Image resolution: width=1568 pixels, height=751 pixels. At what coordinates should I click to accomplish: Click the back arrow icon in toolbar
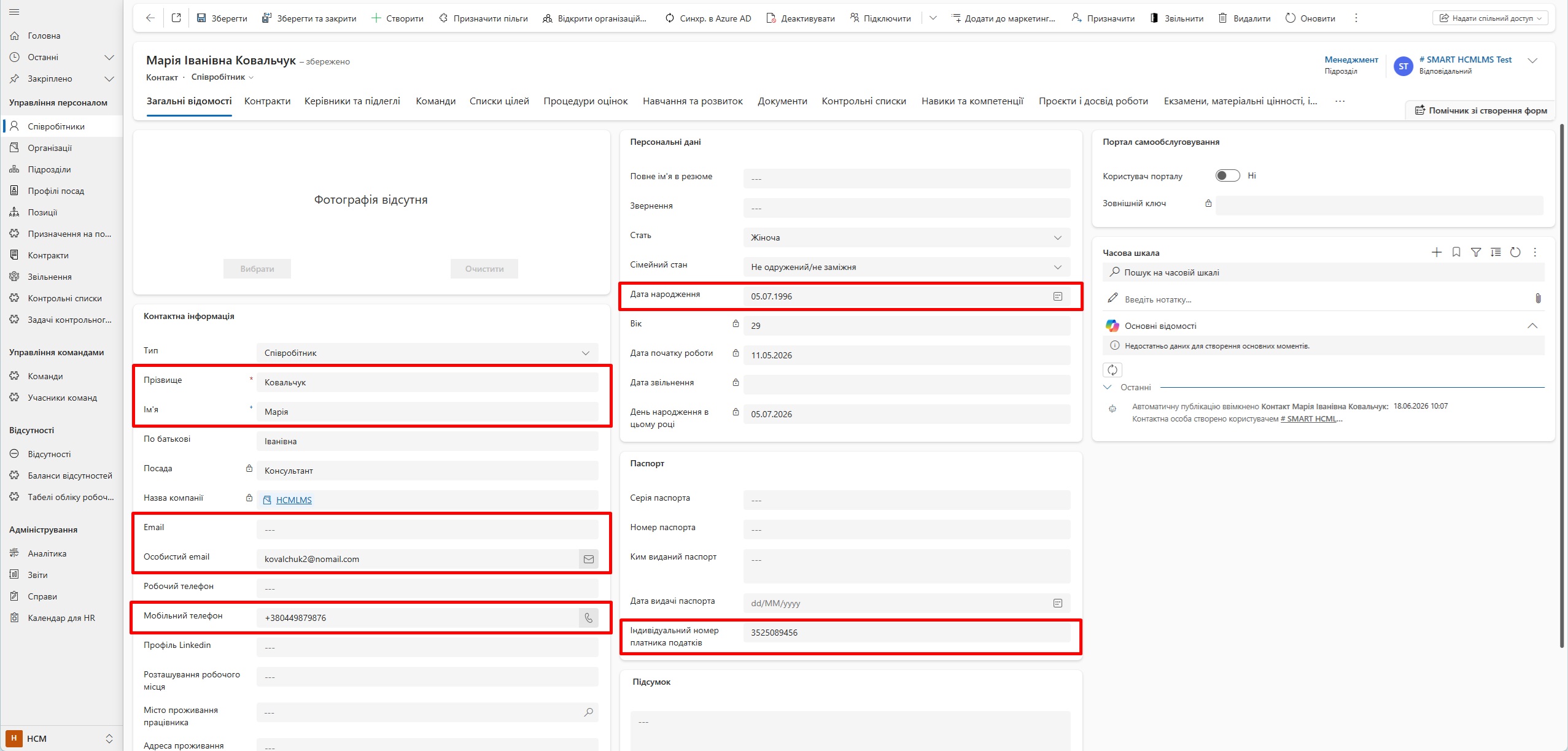[x=150, y=18]
